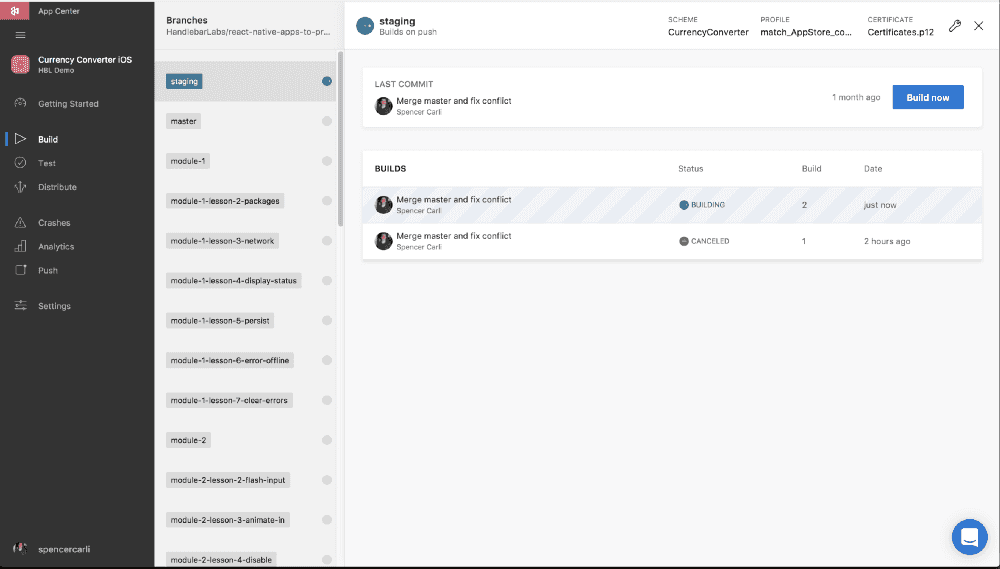The width and height of the screenshot is (1000, 569).
Task: Click the last commit author avatar
Action: click(383, 106)
